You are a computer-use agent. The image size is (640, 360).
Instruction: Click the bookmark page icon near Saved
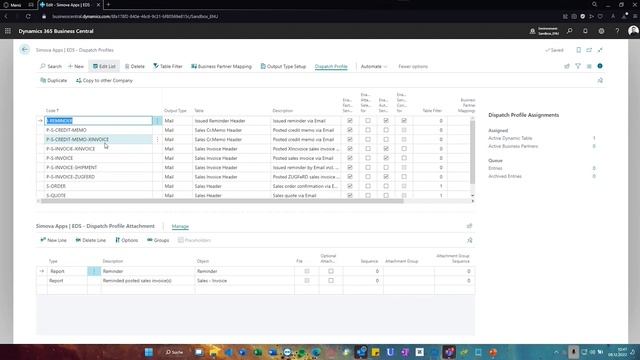578,50
